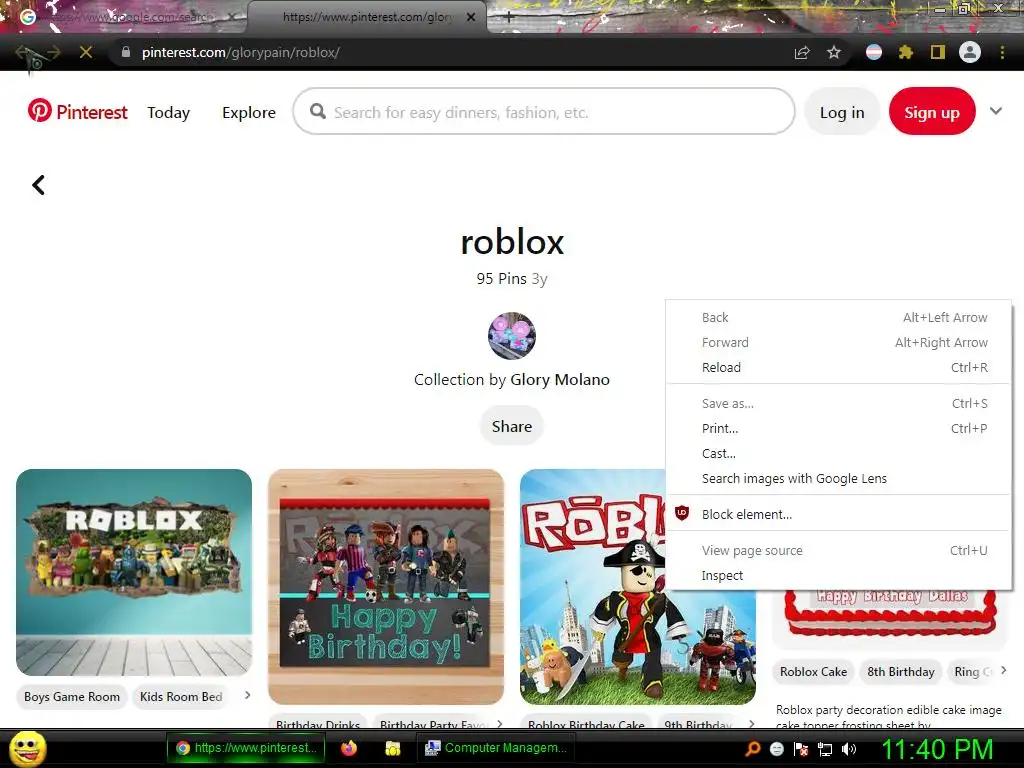Viewport: 1024px width, 768px height.
Task: Toggle the browser side panel icon
Action: point(938,52)
